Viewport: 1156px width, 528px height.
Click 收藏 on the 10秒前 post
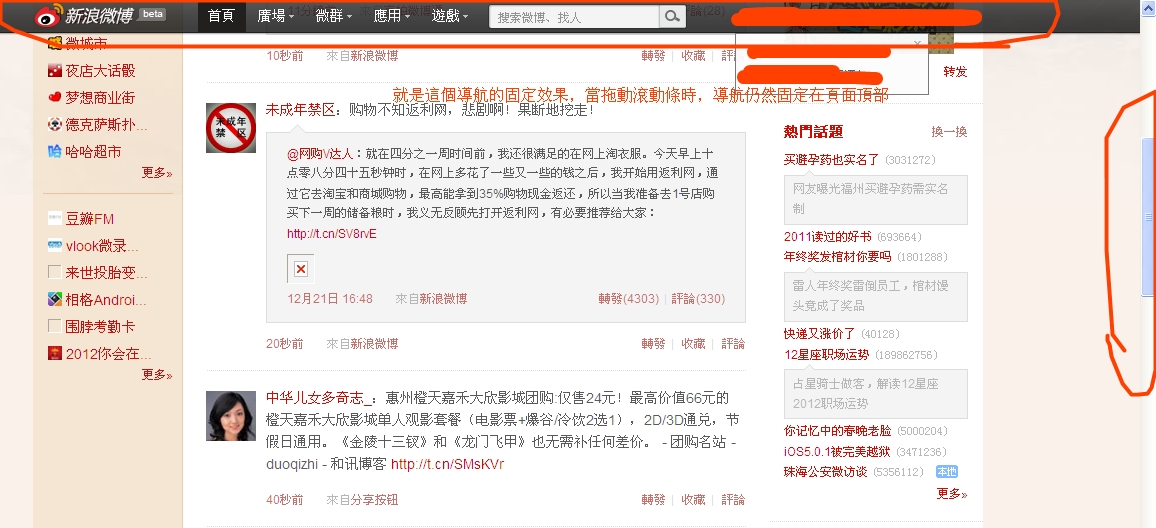693,55
